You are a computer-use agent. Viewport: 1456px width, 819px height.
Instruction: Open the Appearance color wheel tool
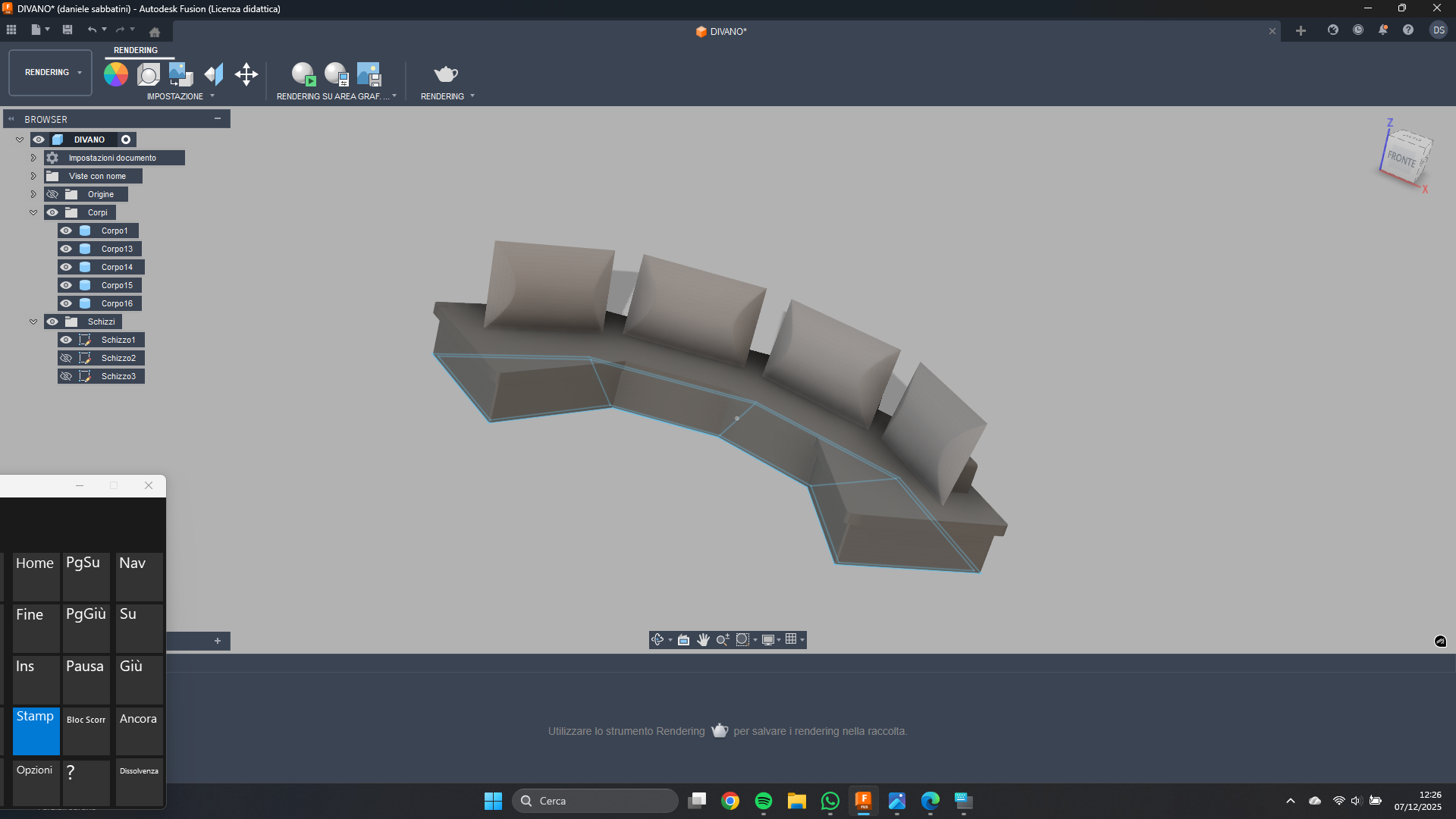116,74
